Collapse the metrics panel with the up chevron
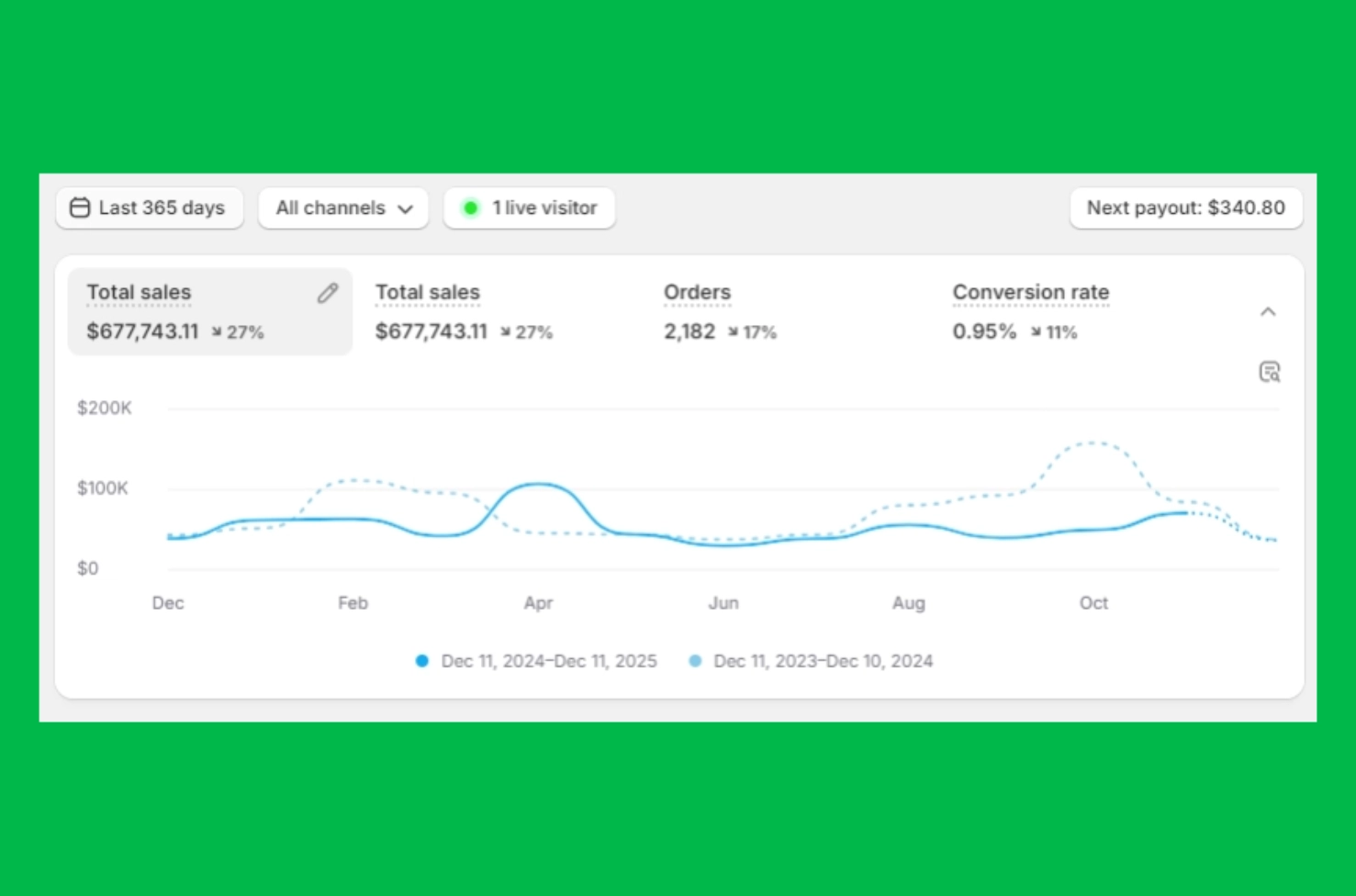The height and width of the screenshot is (896, 1356). (x=1268, y=312)
